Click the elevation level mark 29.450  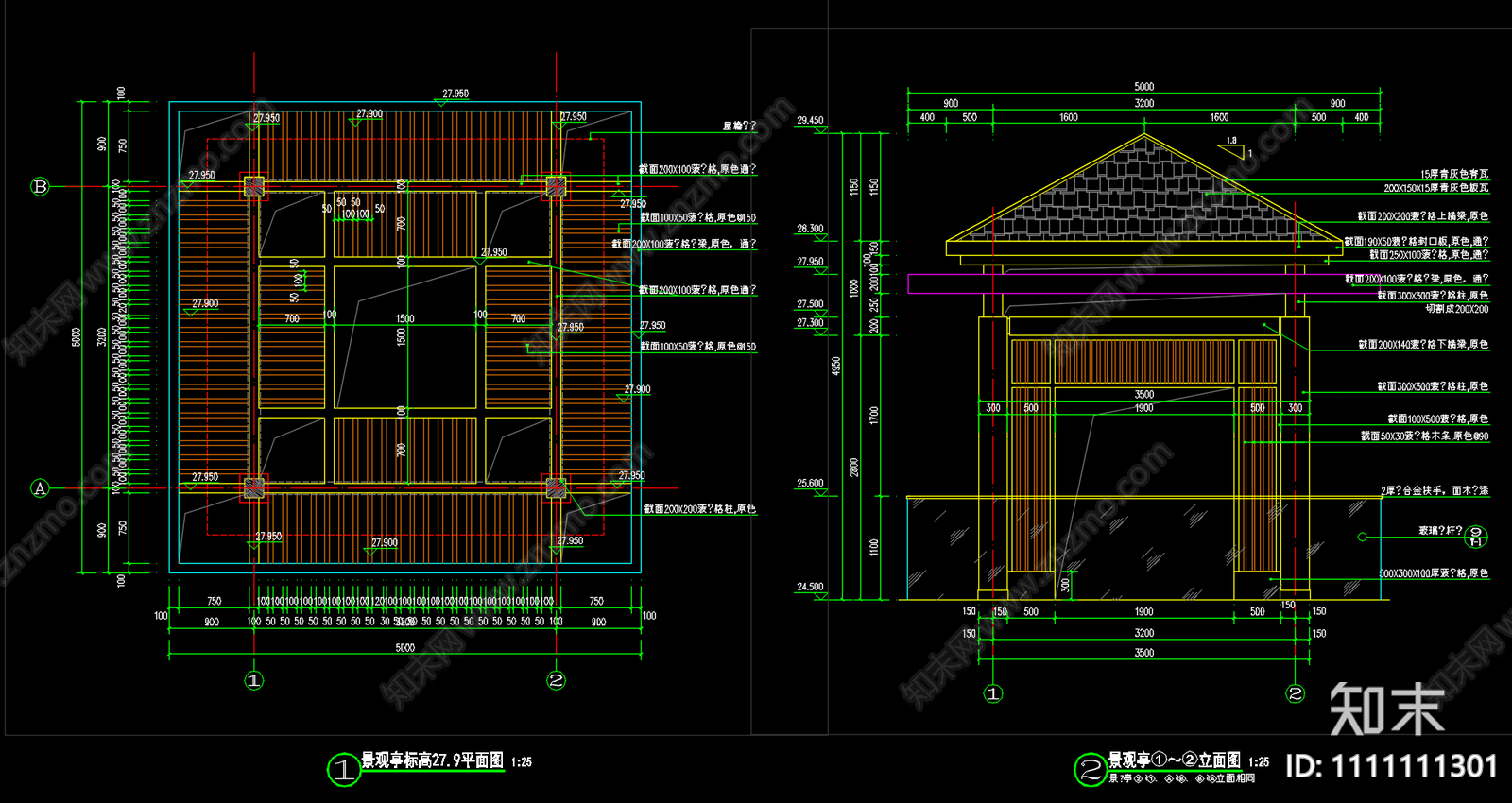click(810, 121)
